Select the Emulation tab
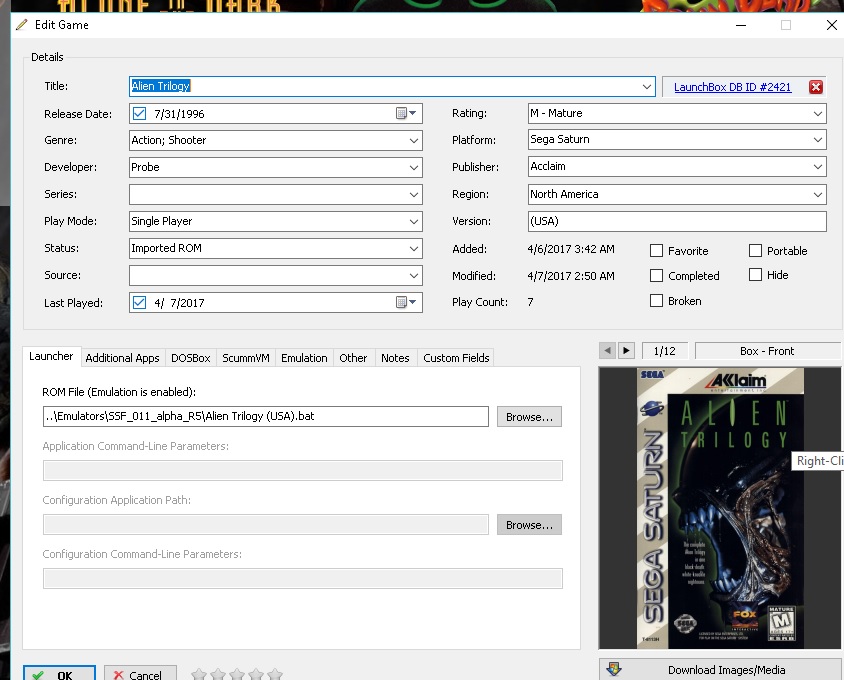Viewport: 844px width, 680px height. pos(304,358)
